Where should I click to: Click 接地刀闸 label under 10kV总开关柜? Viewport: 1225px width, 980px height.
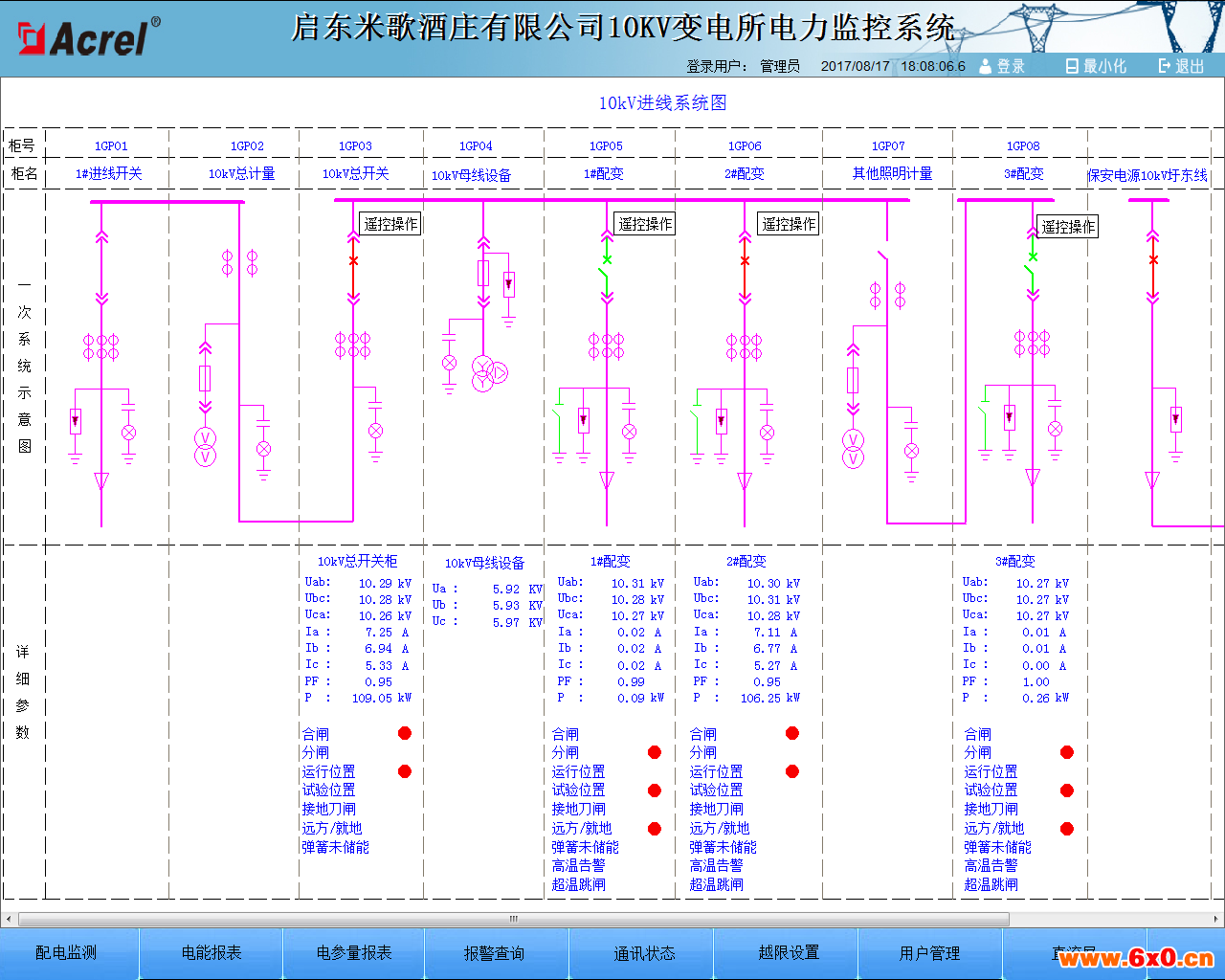tap(328, 809)
